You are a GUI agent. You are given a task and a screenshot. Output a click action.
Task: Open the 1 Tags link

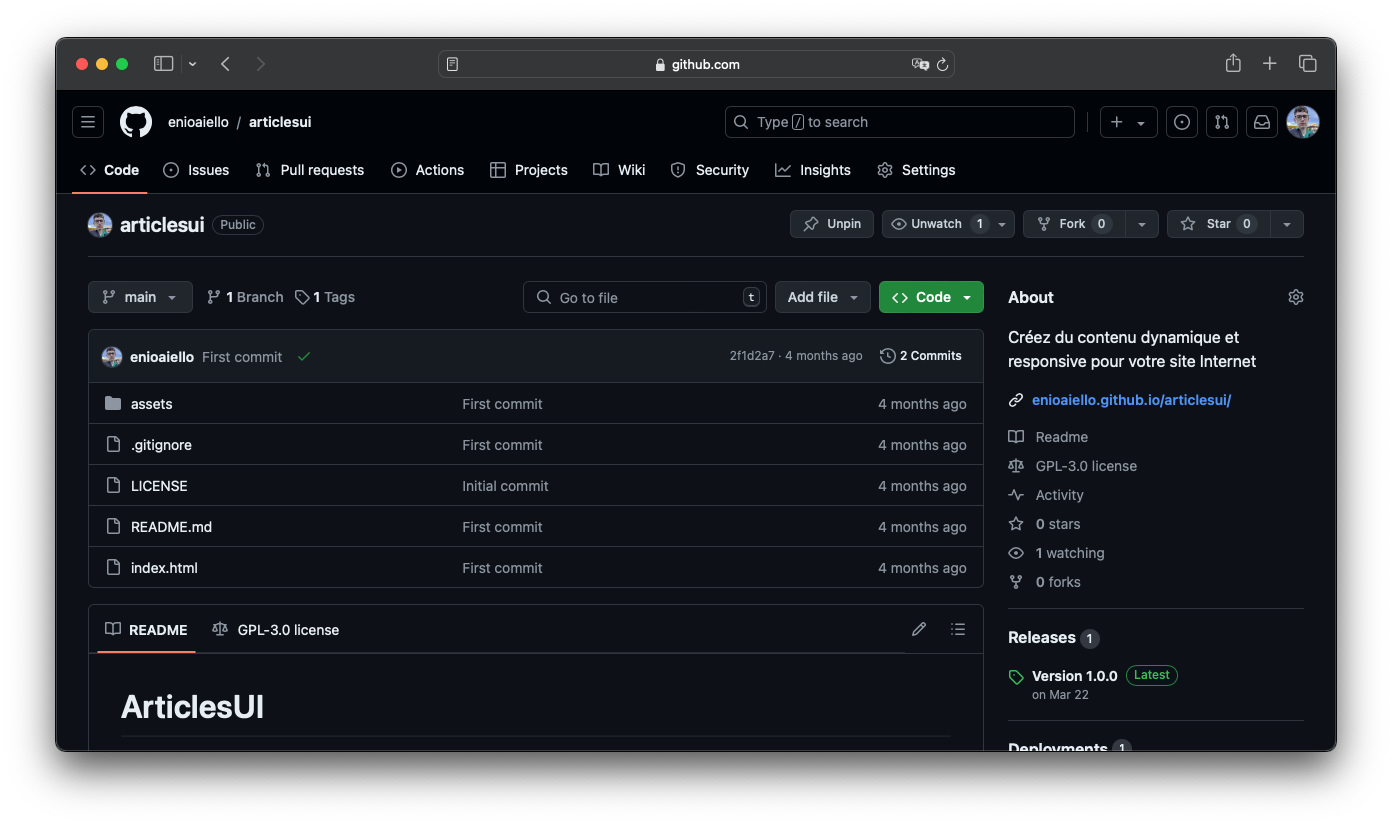click(x=325, y=297)
